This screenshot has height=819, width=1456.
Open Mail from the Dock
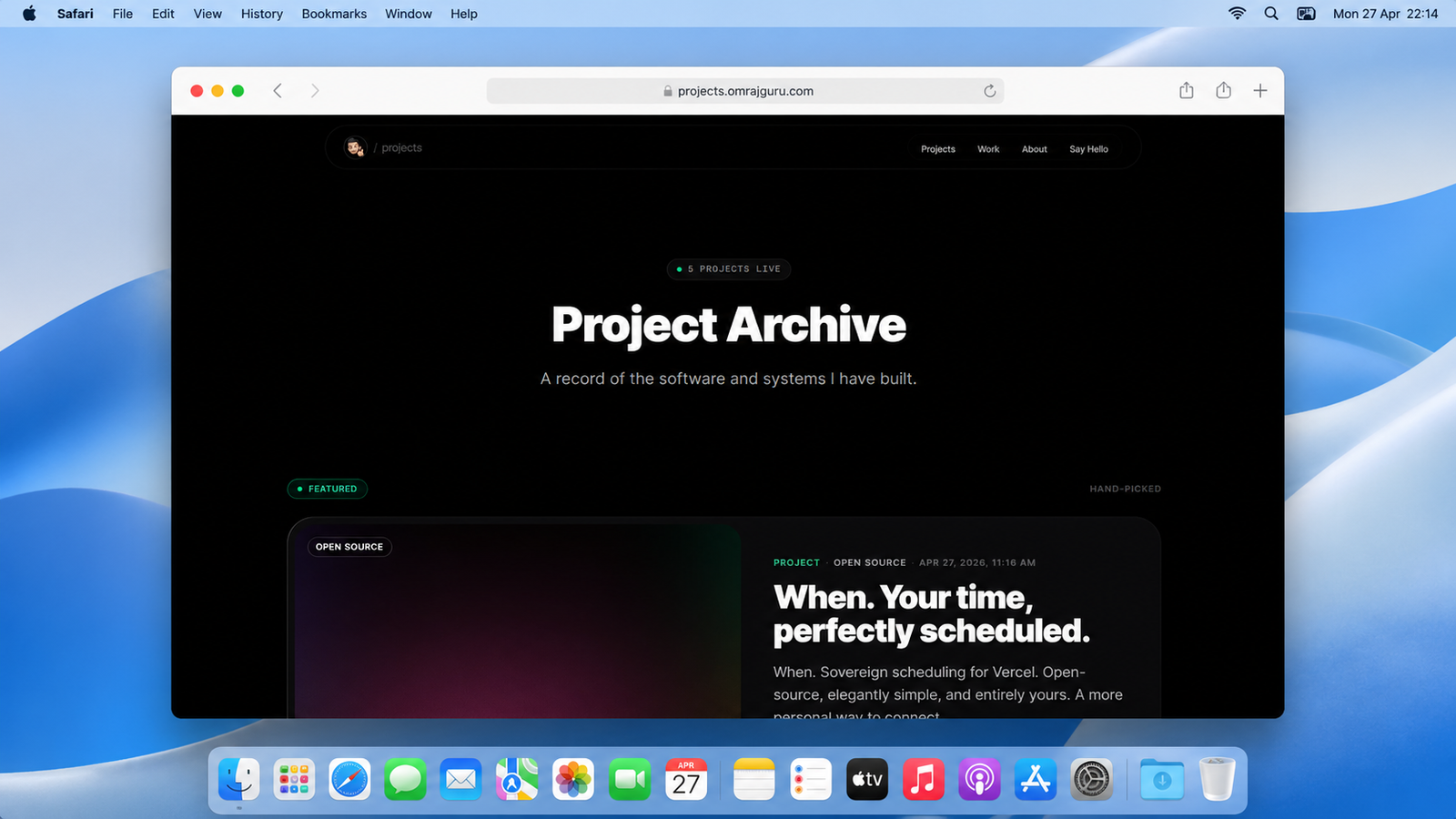(x=461, y=779)
